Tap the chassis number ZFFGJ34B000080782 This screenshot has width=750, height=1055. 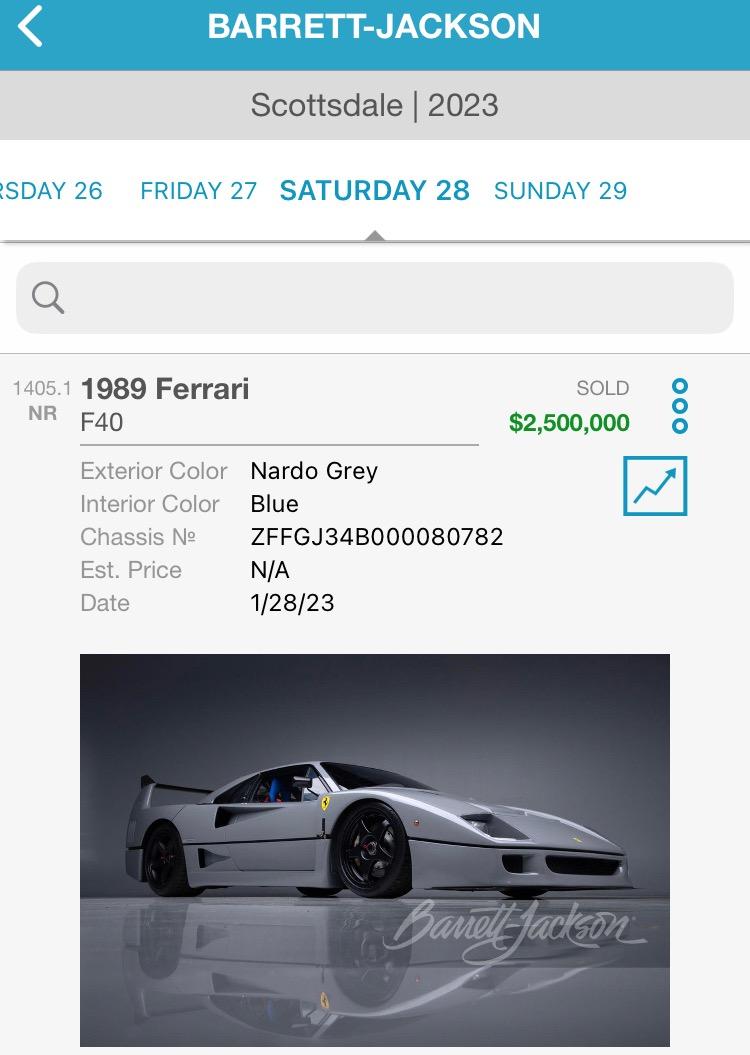377,537
